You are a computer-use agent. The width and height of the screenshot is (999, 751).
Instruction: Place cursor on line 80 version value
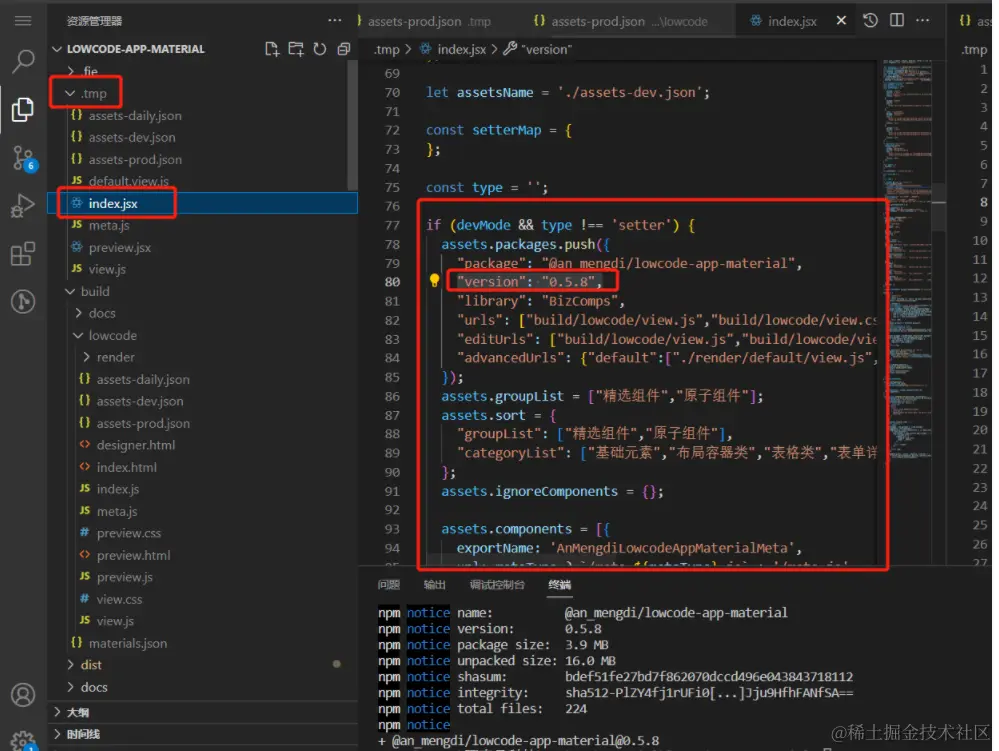tap(569, 282)
